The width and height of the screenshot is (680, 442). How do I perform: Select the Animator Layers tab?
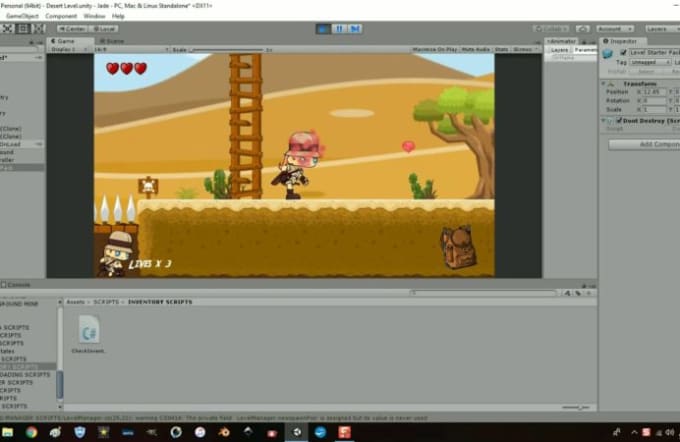pyautogui.click(x=559, y=50)
